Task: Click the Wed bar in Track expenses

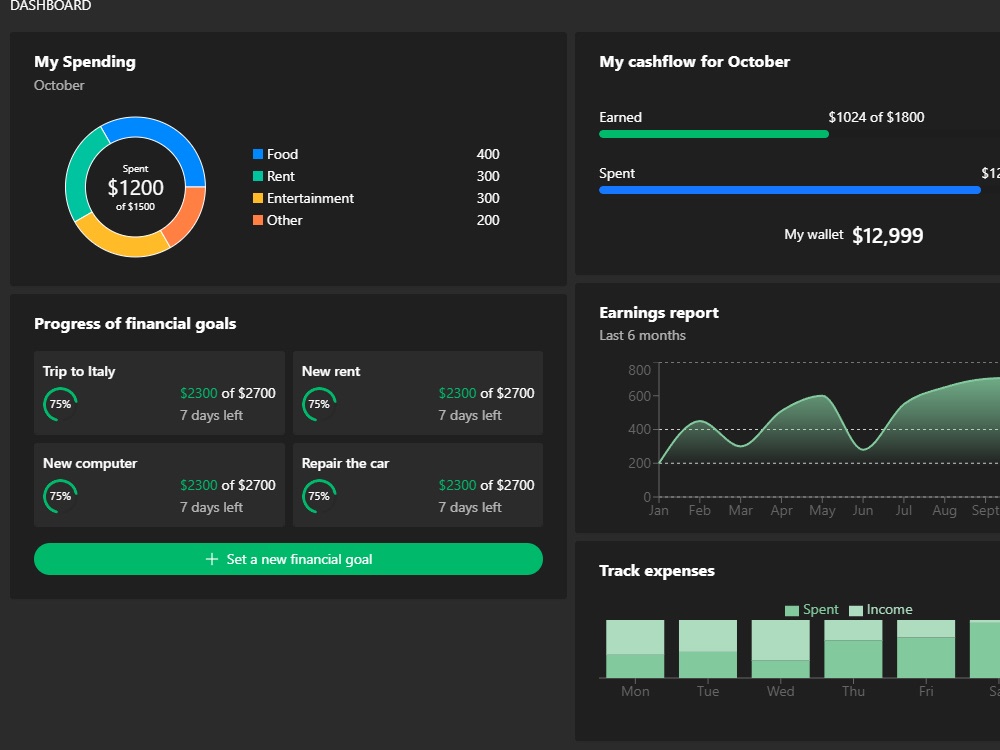Action: (x=780, y=649)
